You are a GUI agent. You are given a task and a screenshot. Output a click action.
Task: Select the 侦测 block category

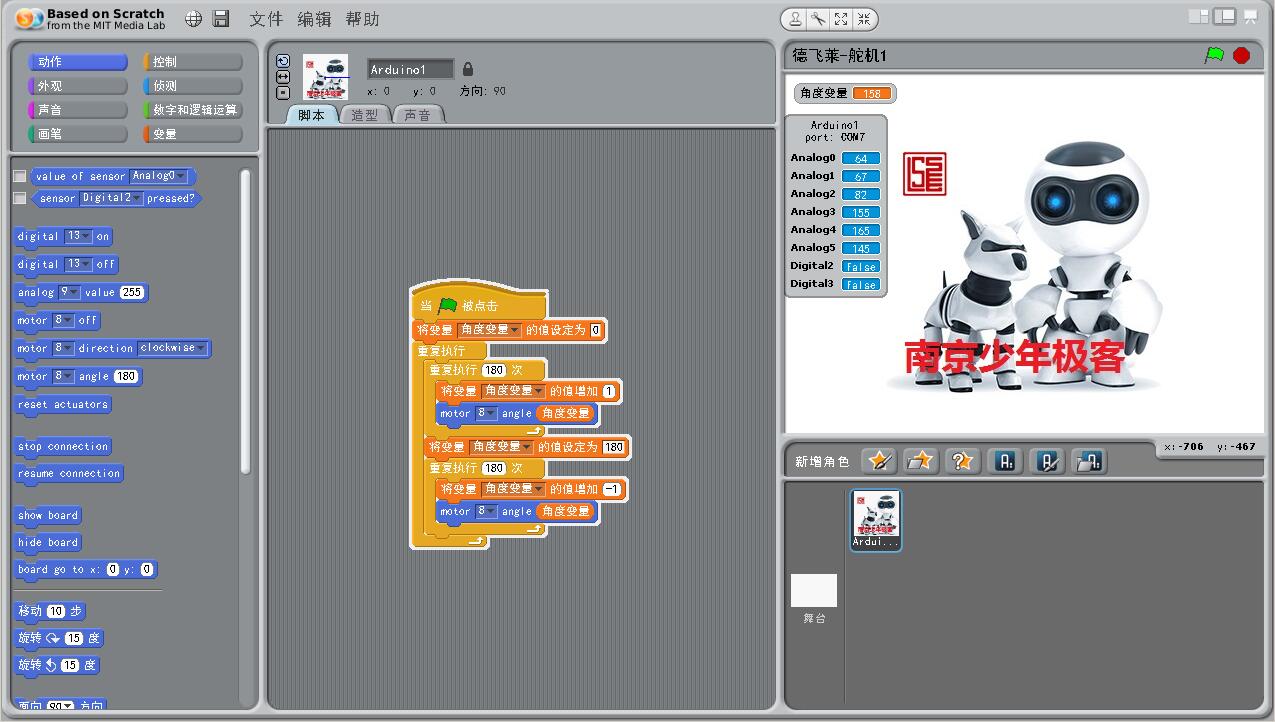click(x=193, y=86)
